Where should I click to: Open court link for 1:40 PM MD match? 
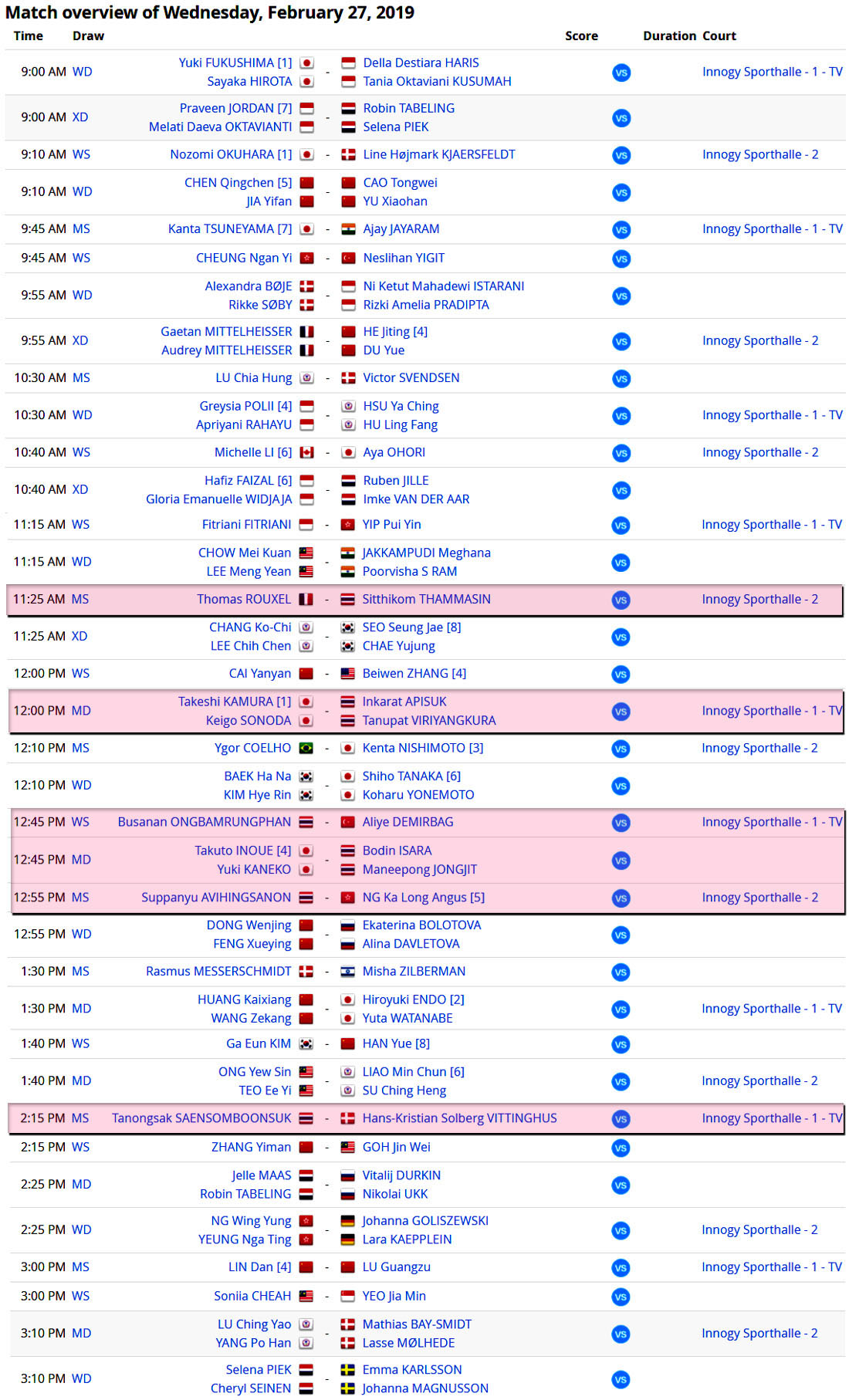point(759,1080)
